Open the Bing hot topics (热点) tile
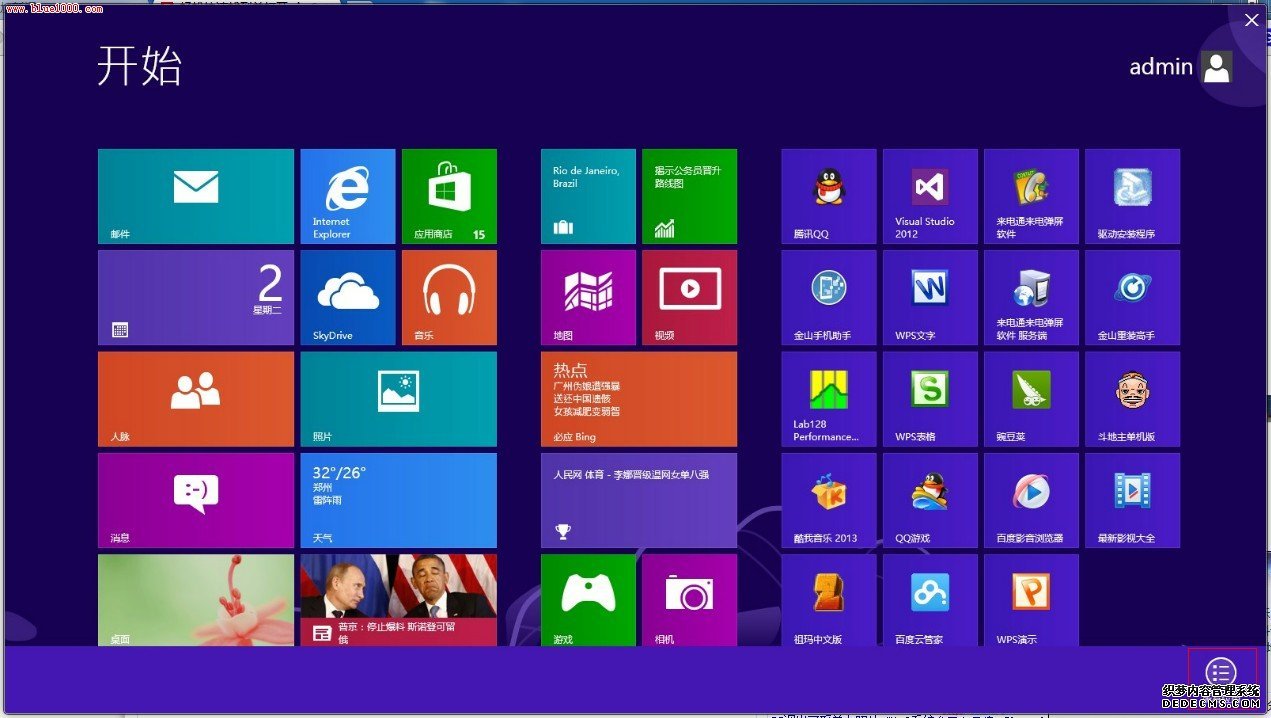The height and width of the screenshot is (718, 1271). 639,399
